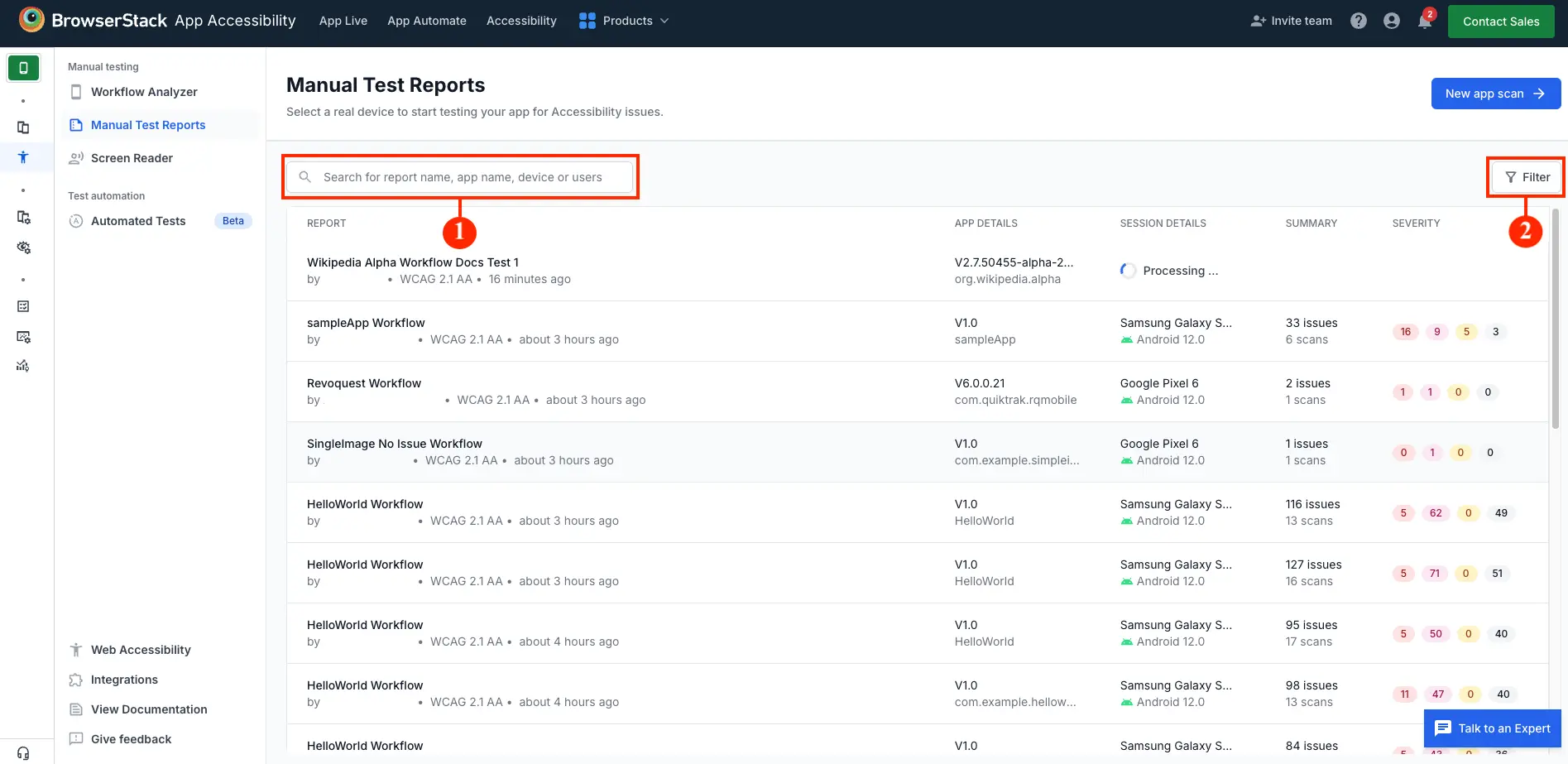1568x764 pixels.
Task: Click the View Documentation page icon
Action: 76,709
